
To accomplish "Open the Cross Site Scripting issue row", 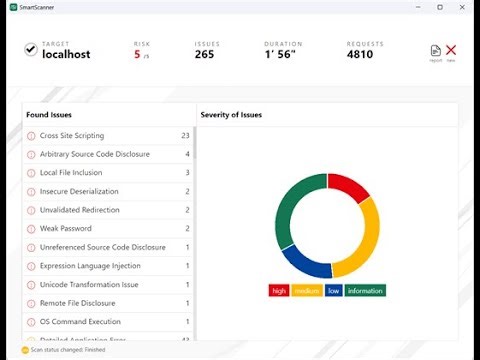I will tap(108, 136).
